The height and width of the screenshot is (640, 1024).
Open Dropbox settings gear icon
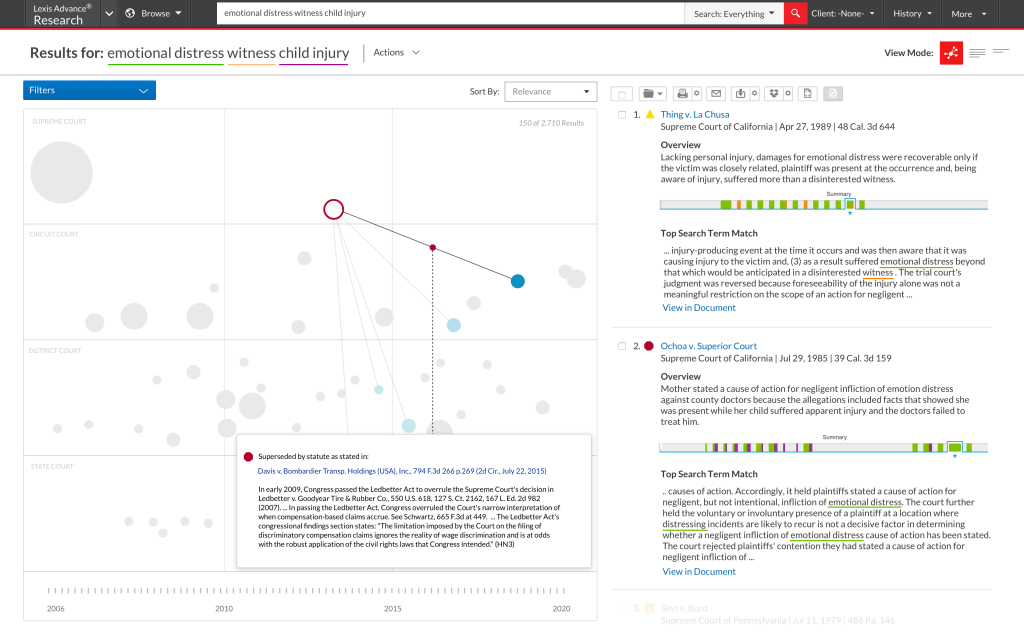click(x=788, y=93)
